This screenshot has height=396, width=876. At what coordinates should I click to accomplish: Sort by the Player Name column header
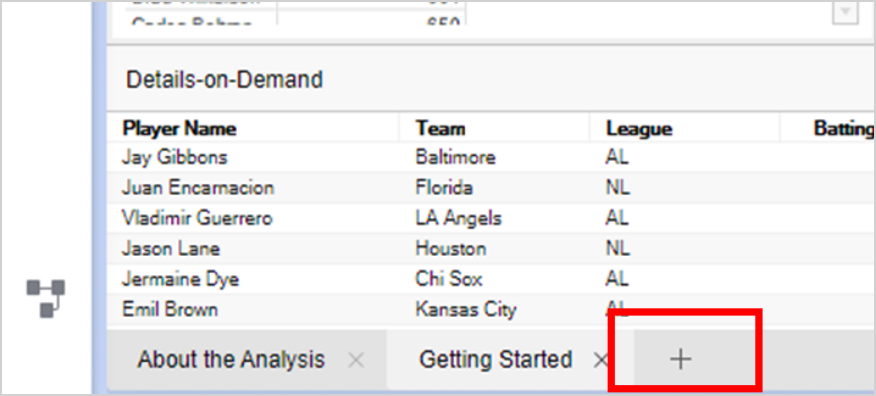pyautogui.click(x=179, y=129)
